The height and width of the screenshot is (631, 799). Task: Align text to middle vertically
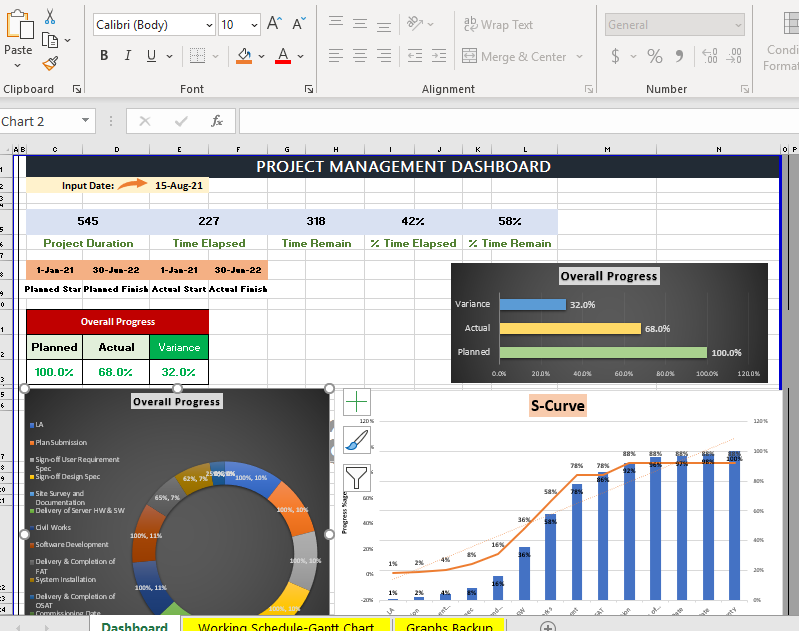360,23
